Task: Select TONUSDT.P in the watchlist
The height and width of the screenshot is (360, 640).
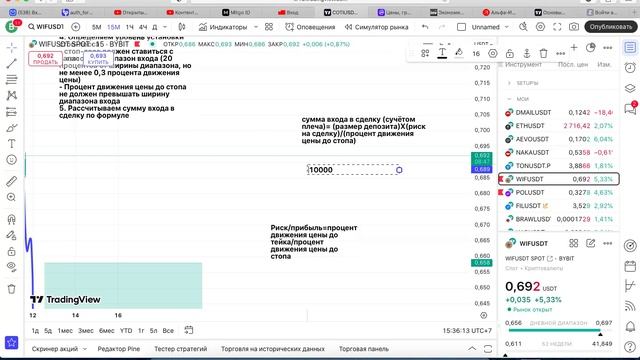Action: (558, 166)
